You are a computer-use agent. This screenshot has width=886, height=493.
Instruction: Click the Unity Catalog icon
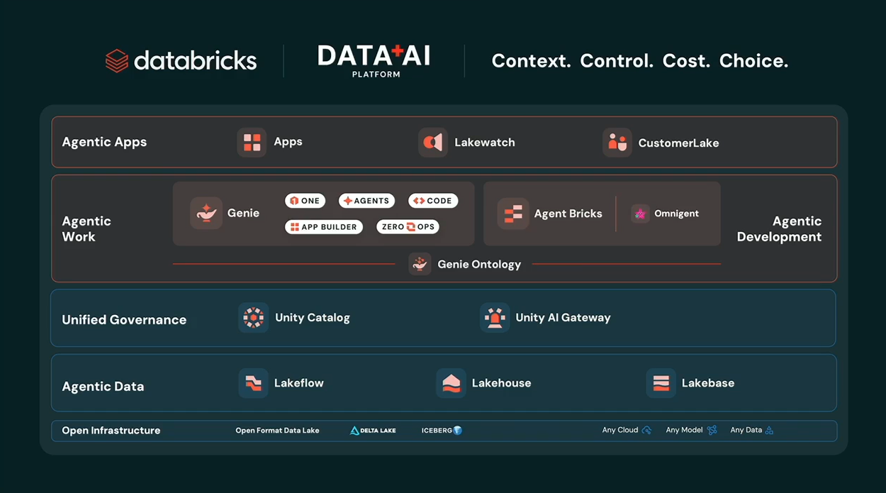(x=253, y=318)
